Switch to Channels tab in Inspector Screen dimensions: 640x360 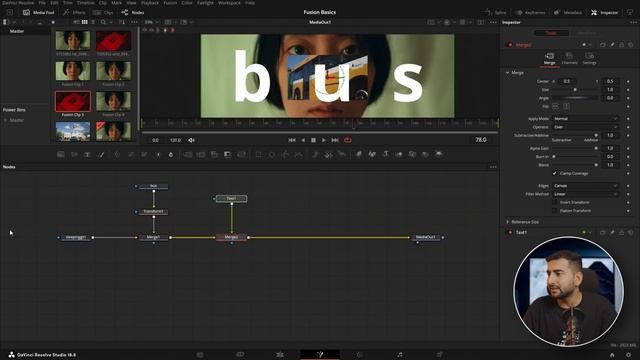(569, 58)
